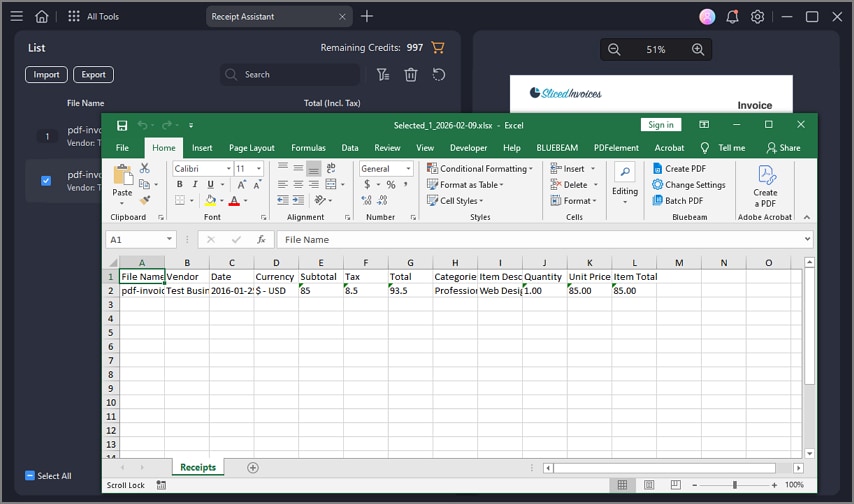This screenshot has width=854, height=504.
Task: Open a new tab with plus icon
Action: (x=367, y=16)
